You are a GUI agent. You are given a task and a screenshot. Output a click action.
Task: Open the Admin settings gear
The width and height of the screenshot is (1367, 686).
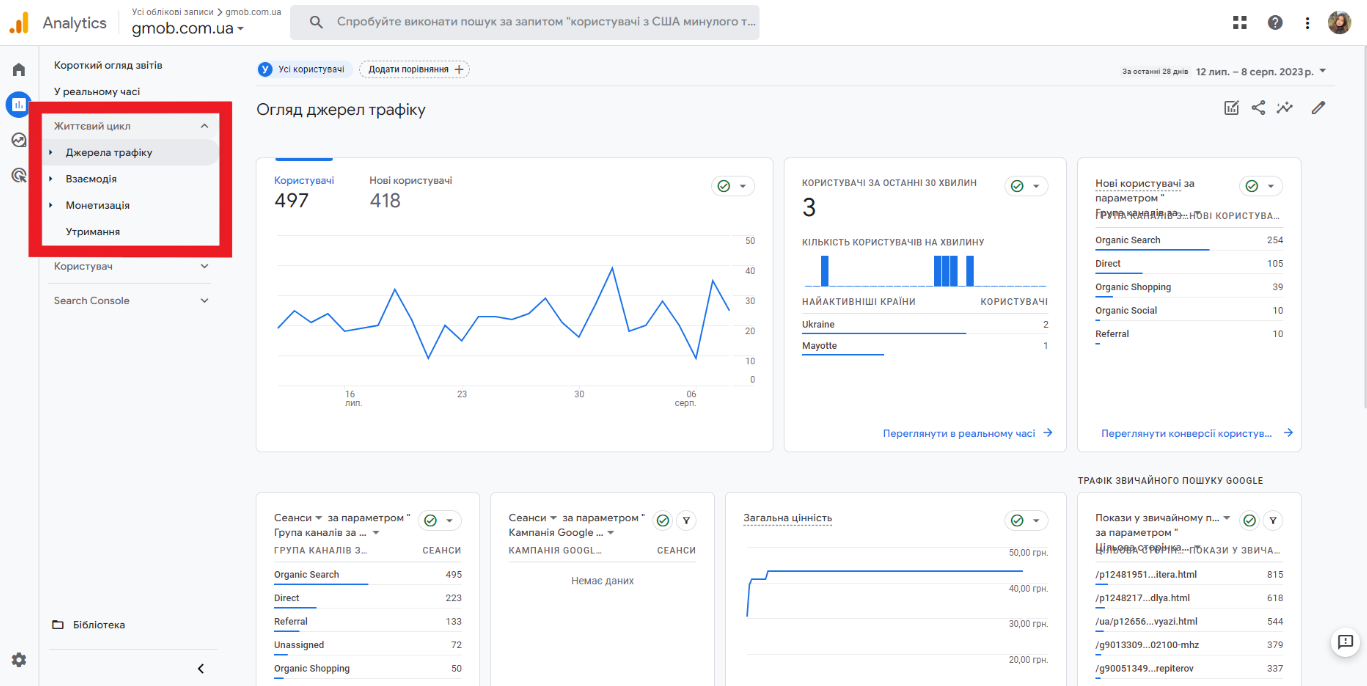tap(17, 660)
